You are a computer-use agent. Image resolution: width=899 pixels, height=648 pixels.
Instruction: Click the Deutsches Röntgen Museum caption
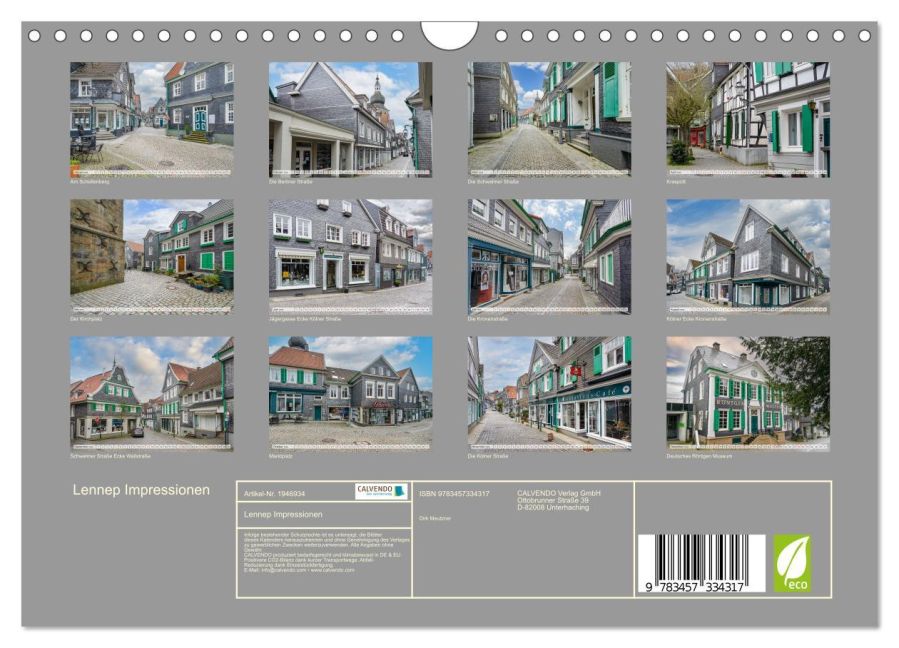tap(699, 456)
